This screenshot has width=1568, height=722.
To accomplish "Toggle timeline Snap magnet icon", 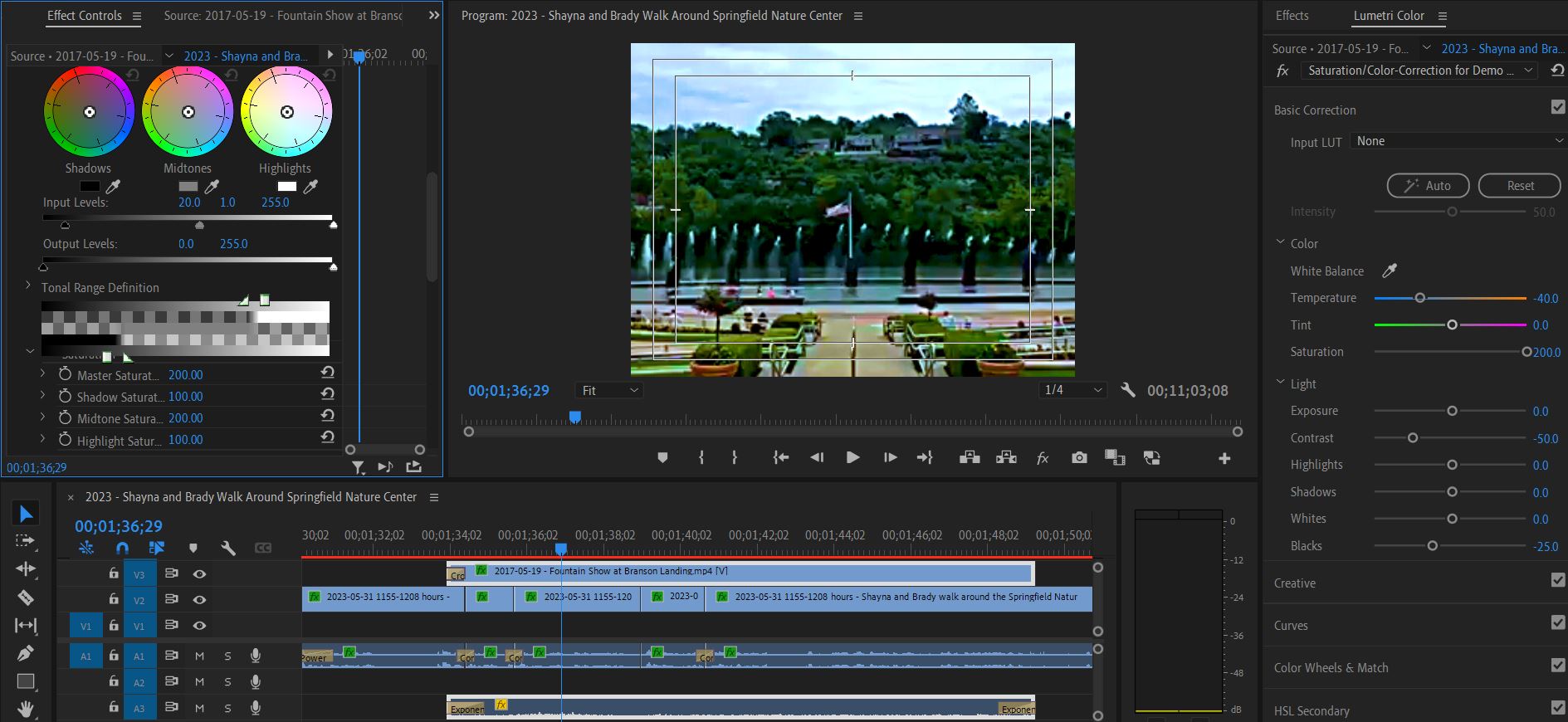I will pos(122,548).
